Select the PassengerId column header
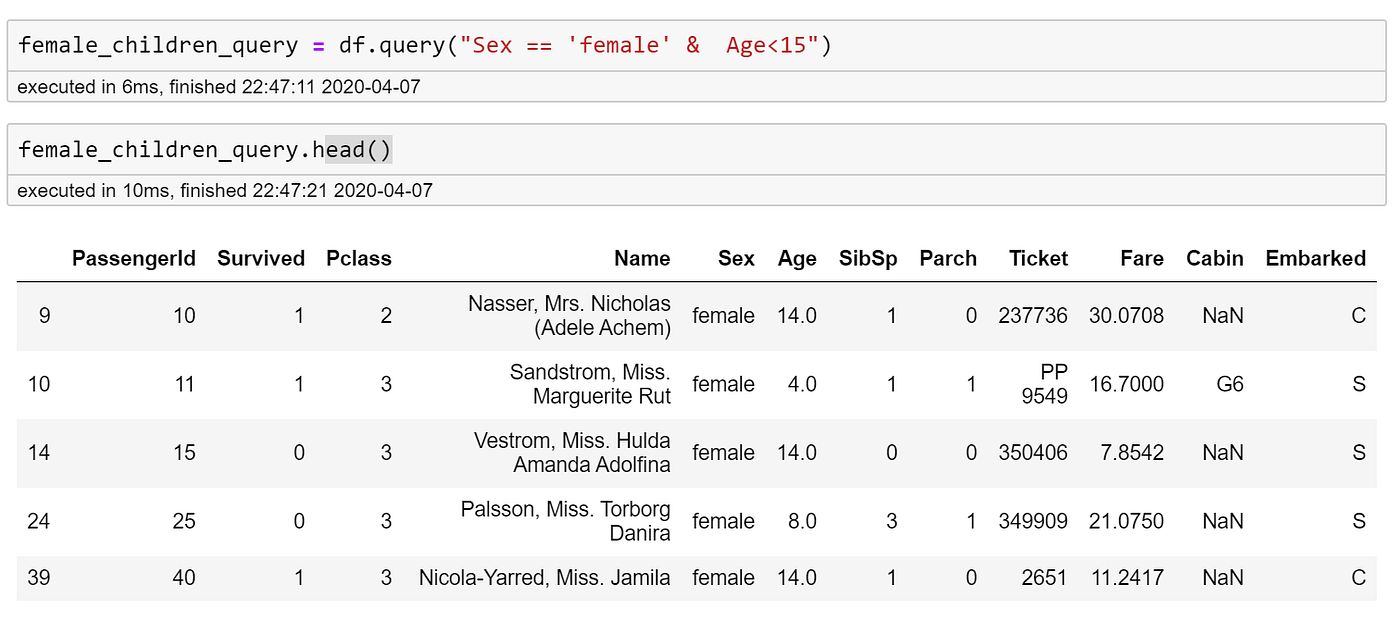 pyautogui.click(x=133, y=258)
